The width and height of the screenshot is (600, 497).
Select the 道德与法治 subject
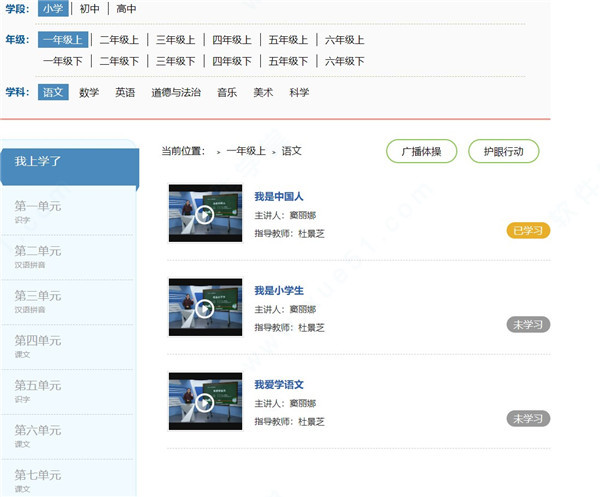[x=176, y=92]
